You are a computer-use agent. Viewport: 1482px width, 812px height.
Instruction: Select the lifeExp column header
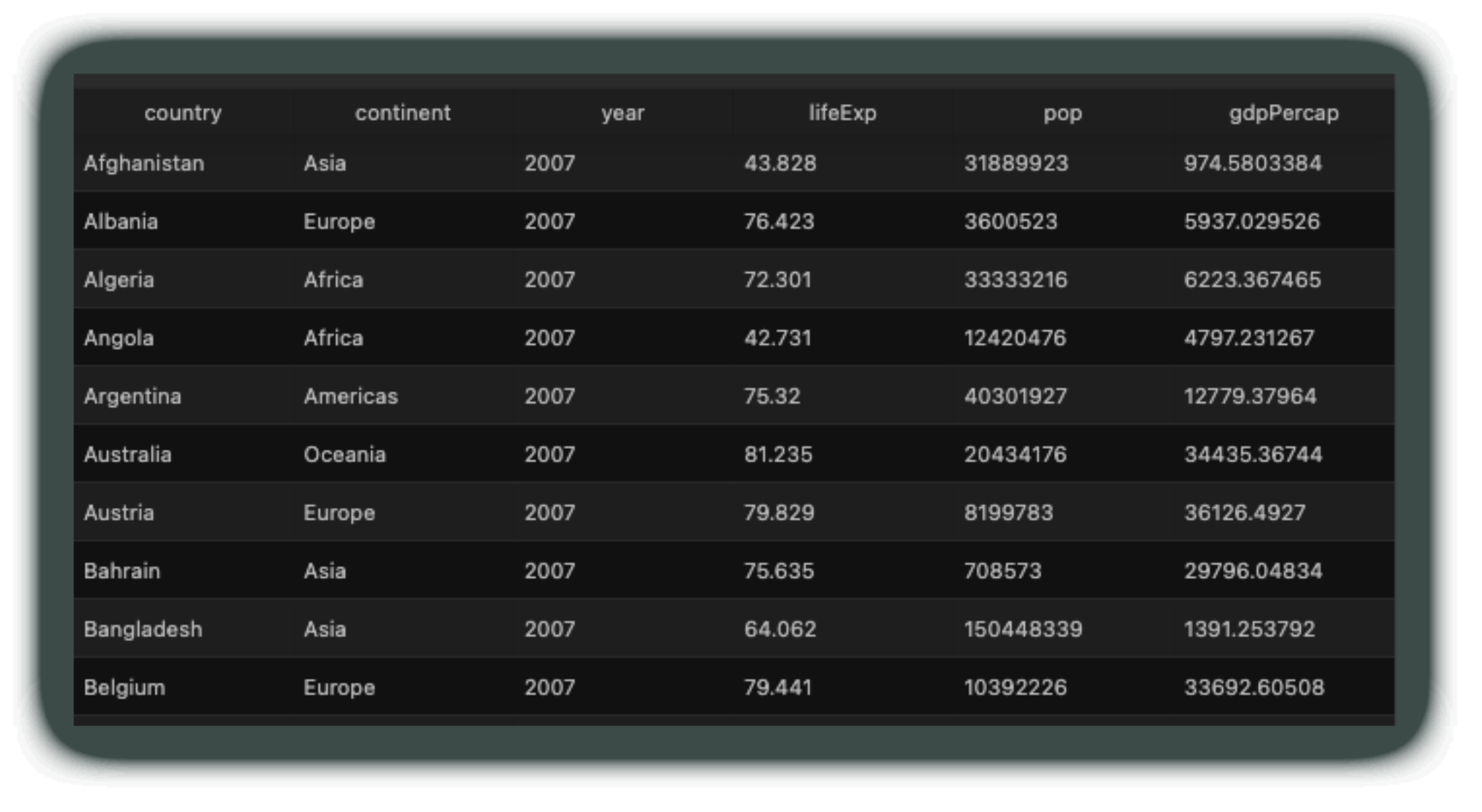pos(842,113)
